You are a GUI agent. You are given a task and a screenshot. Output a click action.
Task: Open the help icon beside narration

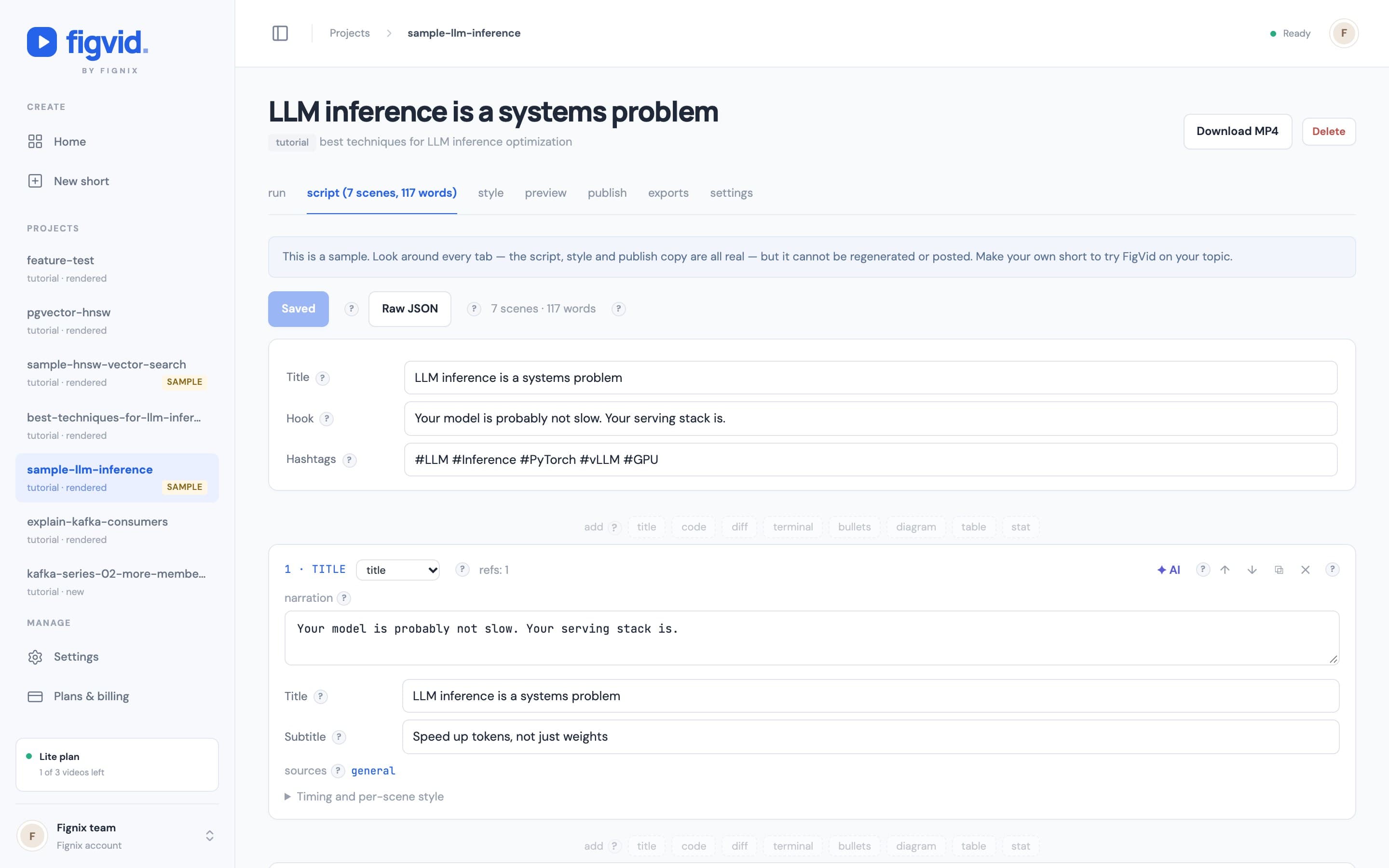[343, 598]
